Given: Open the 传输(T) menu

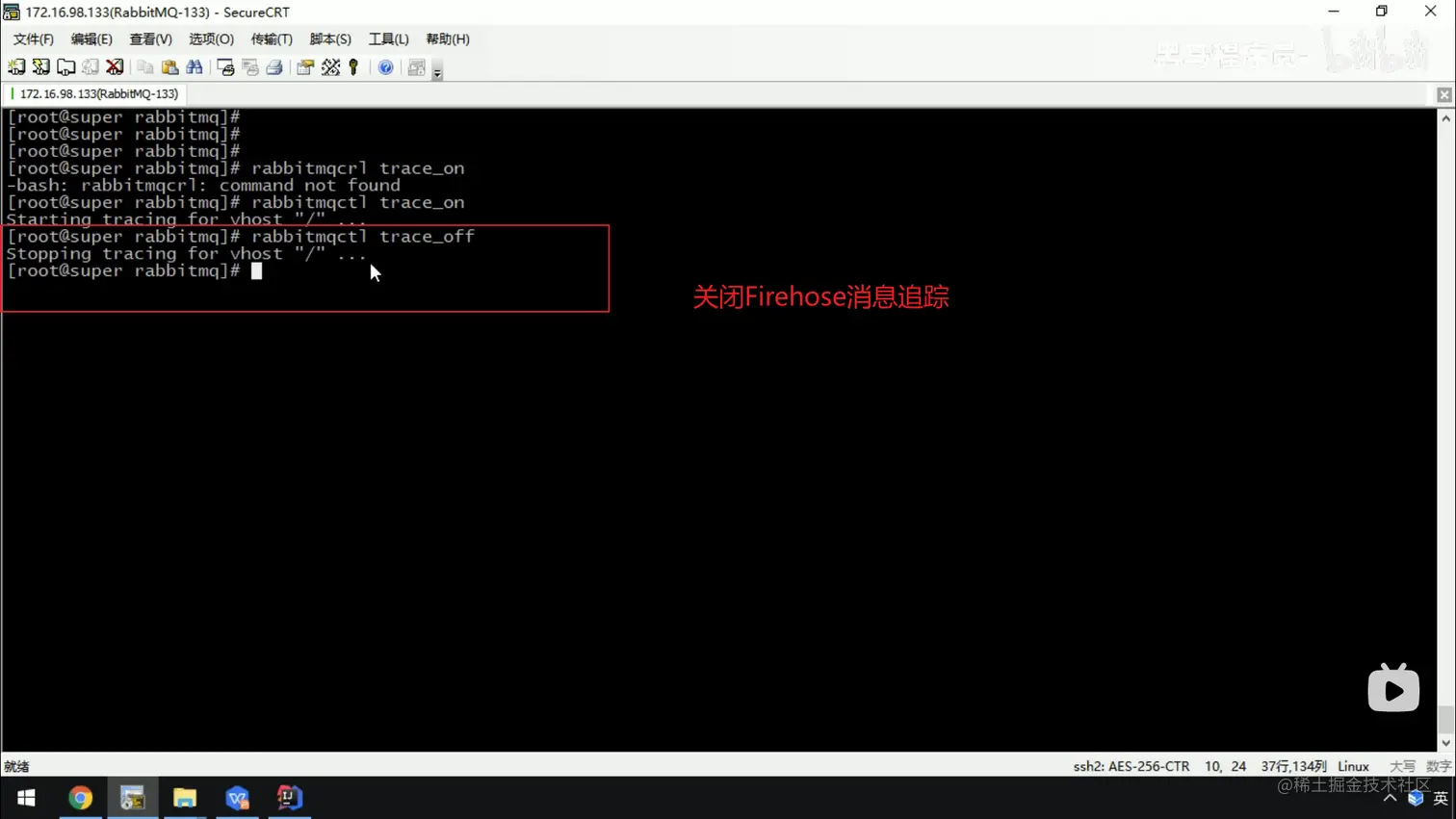Looking at the screenshot, I should pos(272,39).
